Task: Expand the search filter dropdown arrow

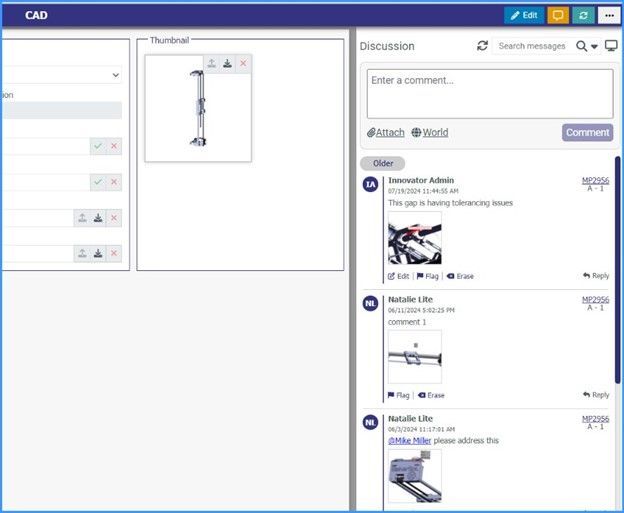Action: click(x=595, y=47)
